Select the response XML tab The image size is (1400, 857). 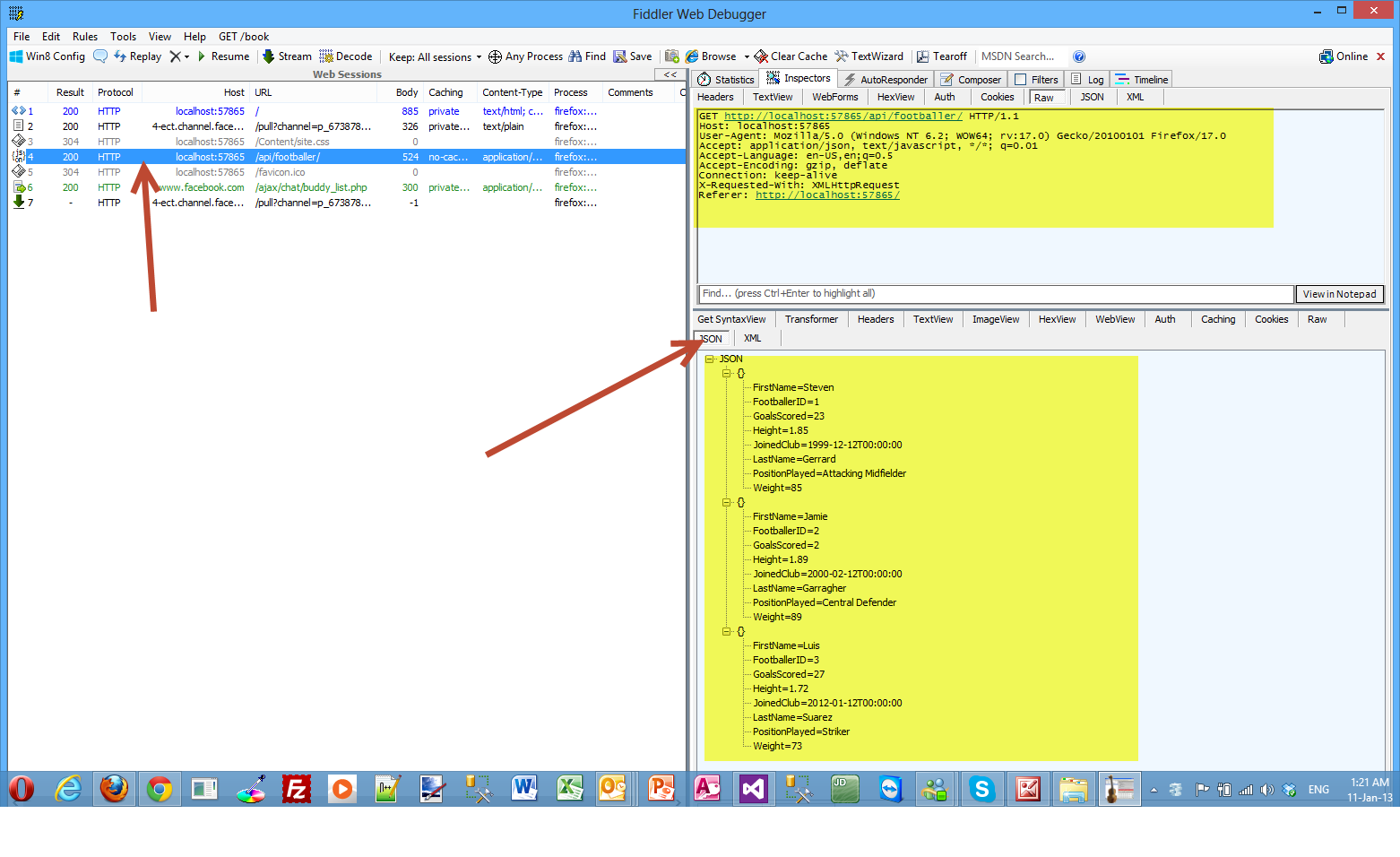click(752, 339)
